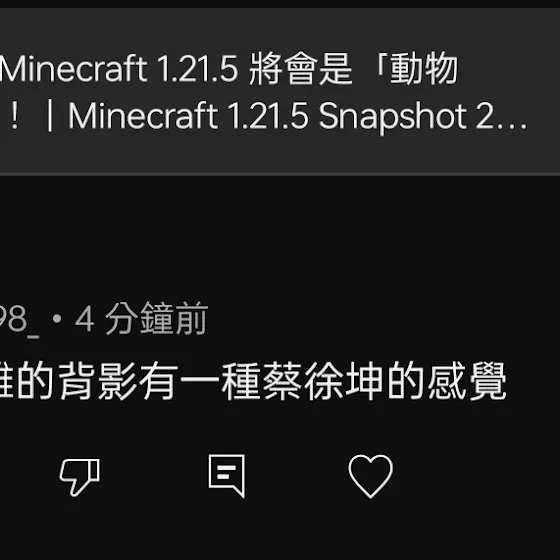Viewport: 560px width, 560px height.
Task: Click the comment text 背影有一種蔡徐坤的感覺
Action: [x=283, y=381]
